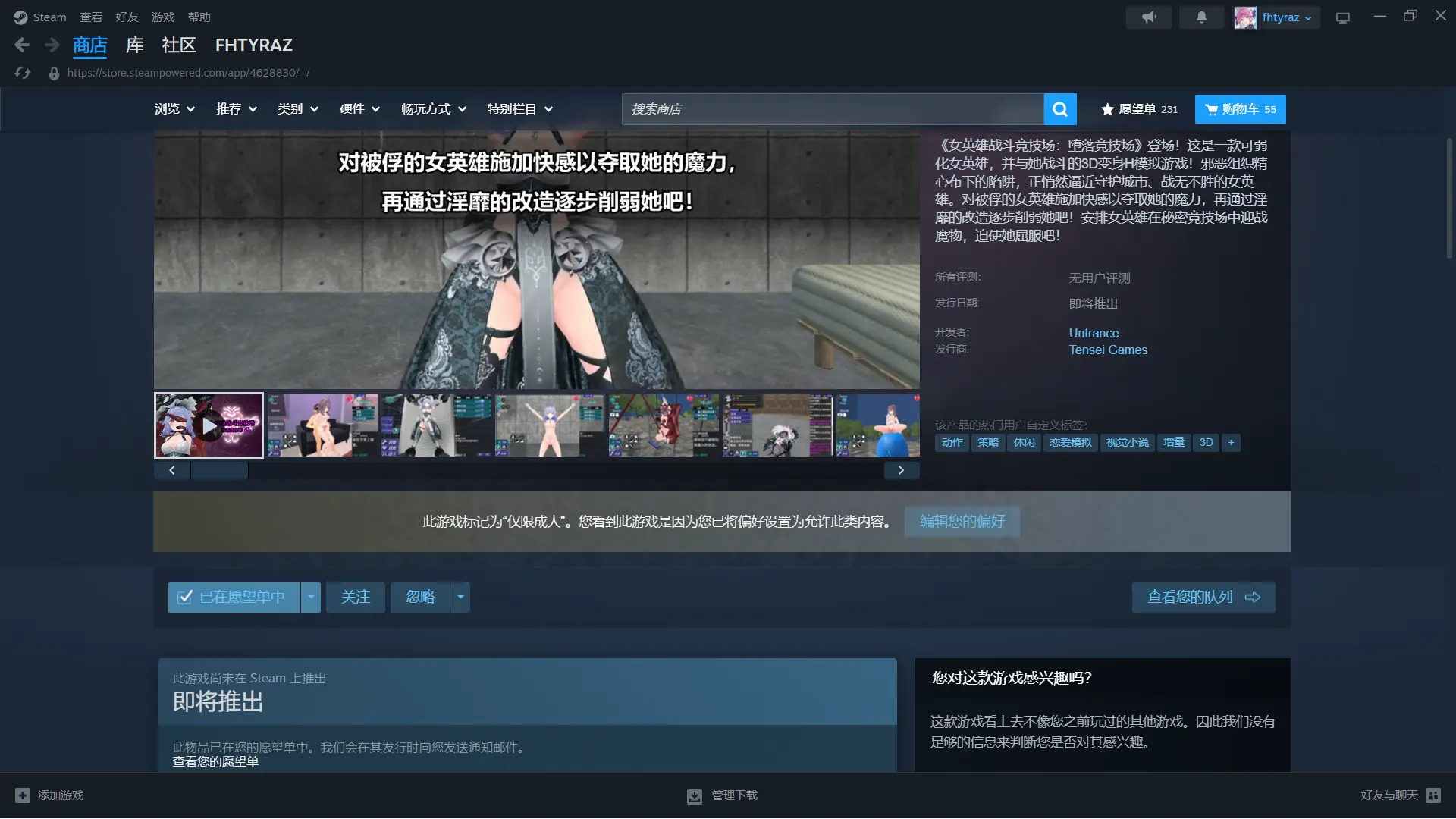This screenshot has height=819, width=1456.
Task: Open the 管理下载 downloads icon
Action: tap(695, 796)
